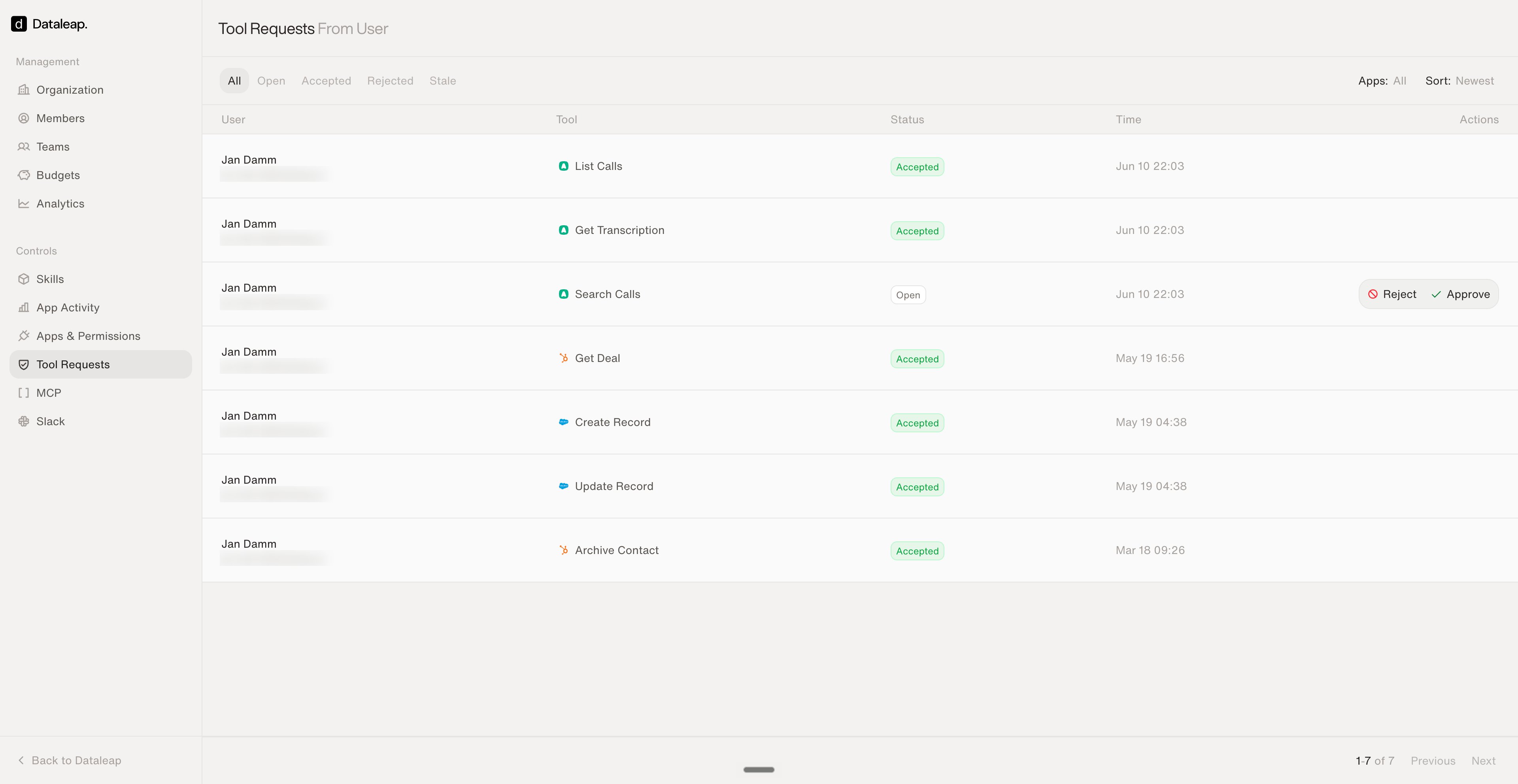The width and height of the screenshot is (1518, 784).
Task: Click the Update Record tool name
Action: point(614,486)
